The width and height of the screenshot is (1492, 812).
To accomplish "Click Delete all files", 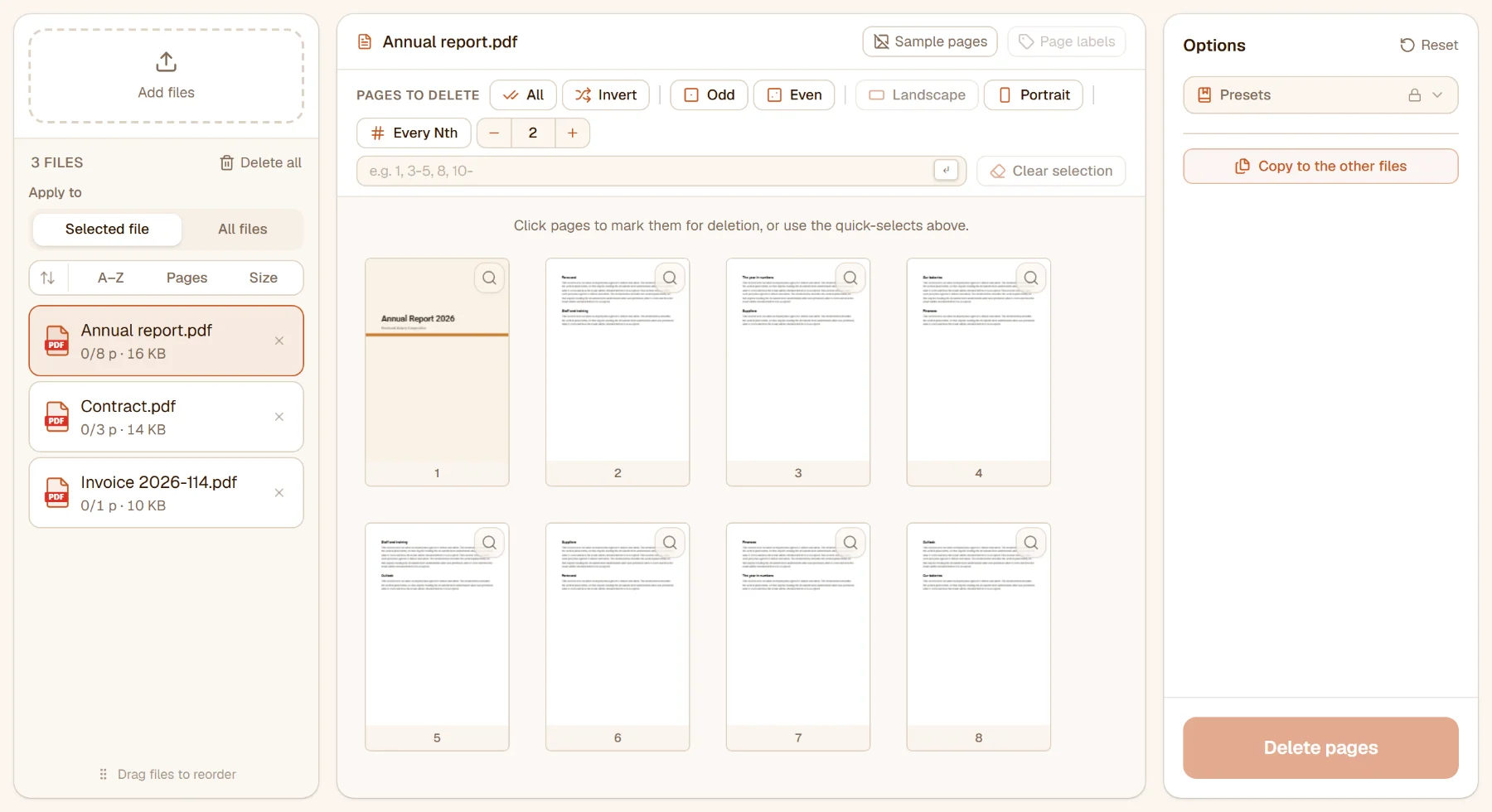I will (260, 162).
